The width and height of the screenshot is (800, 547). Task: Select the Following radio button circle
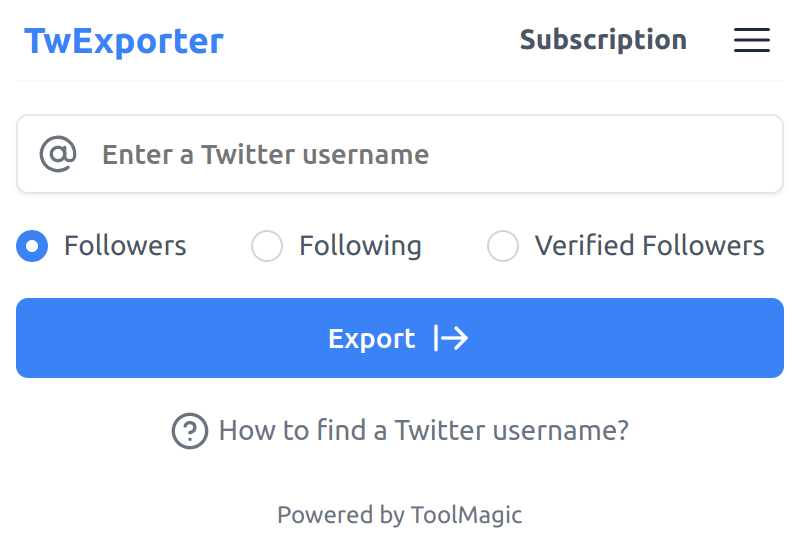click(x=267, y=246)
